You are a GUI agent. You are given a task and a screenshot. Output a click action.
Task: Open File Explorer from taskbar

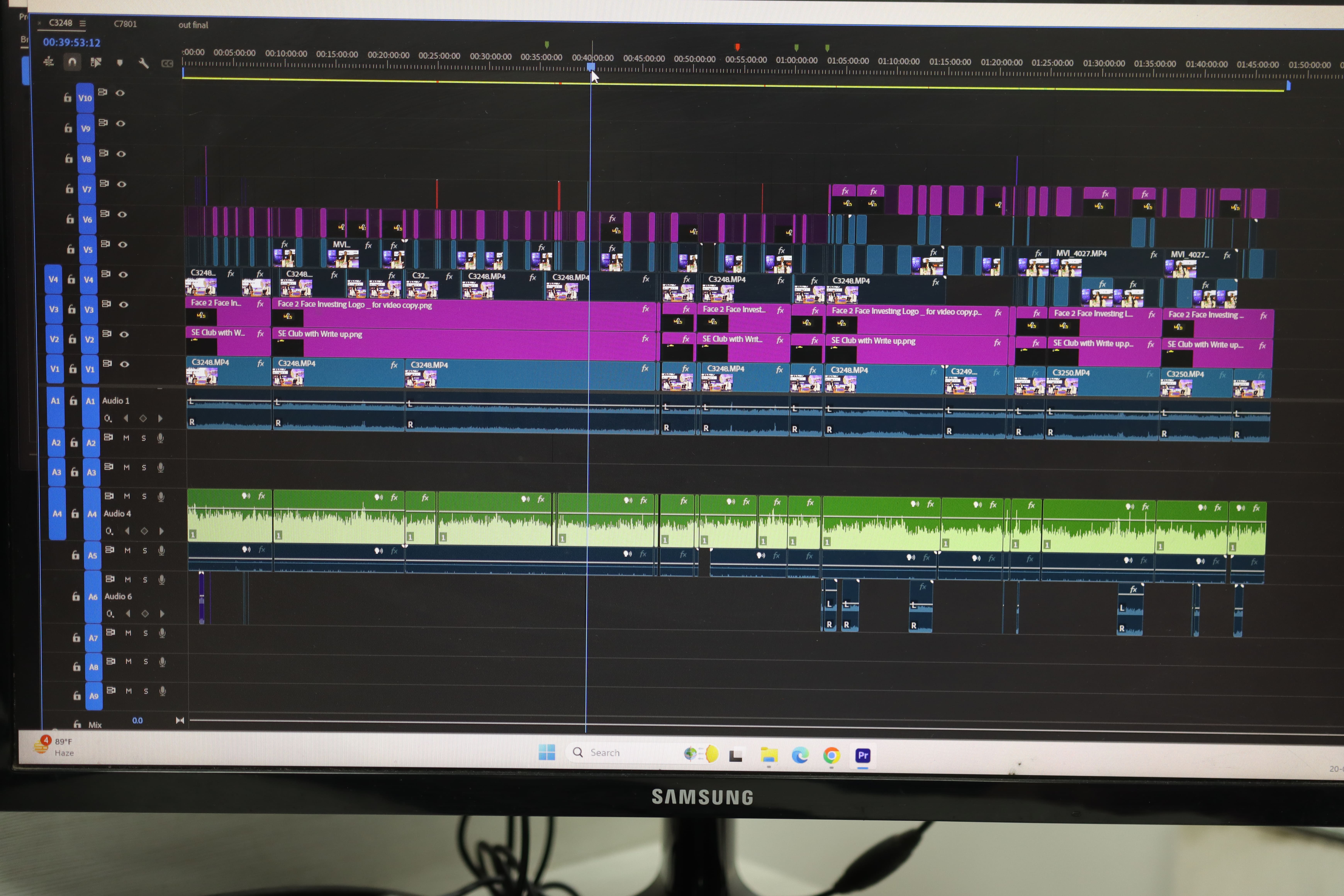pyautogui.click(x=769, y=755)
